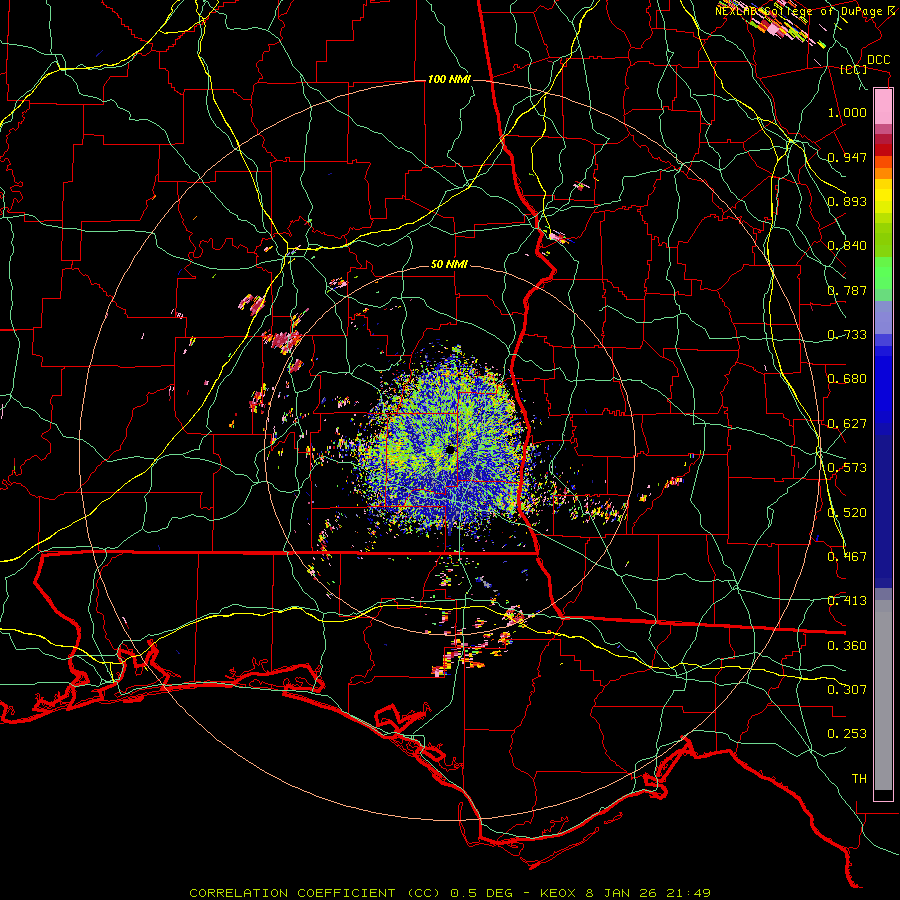900x900 pixels.
Task: Pick the lavender segment of the color bar
Action: [x=883, y=317]
